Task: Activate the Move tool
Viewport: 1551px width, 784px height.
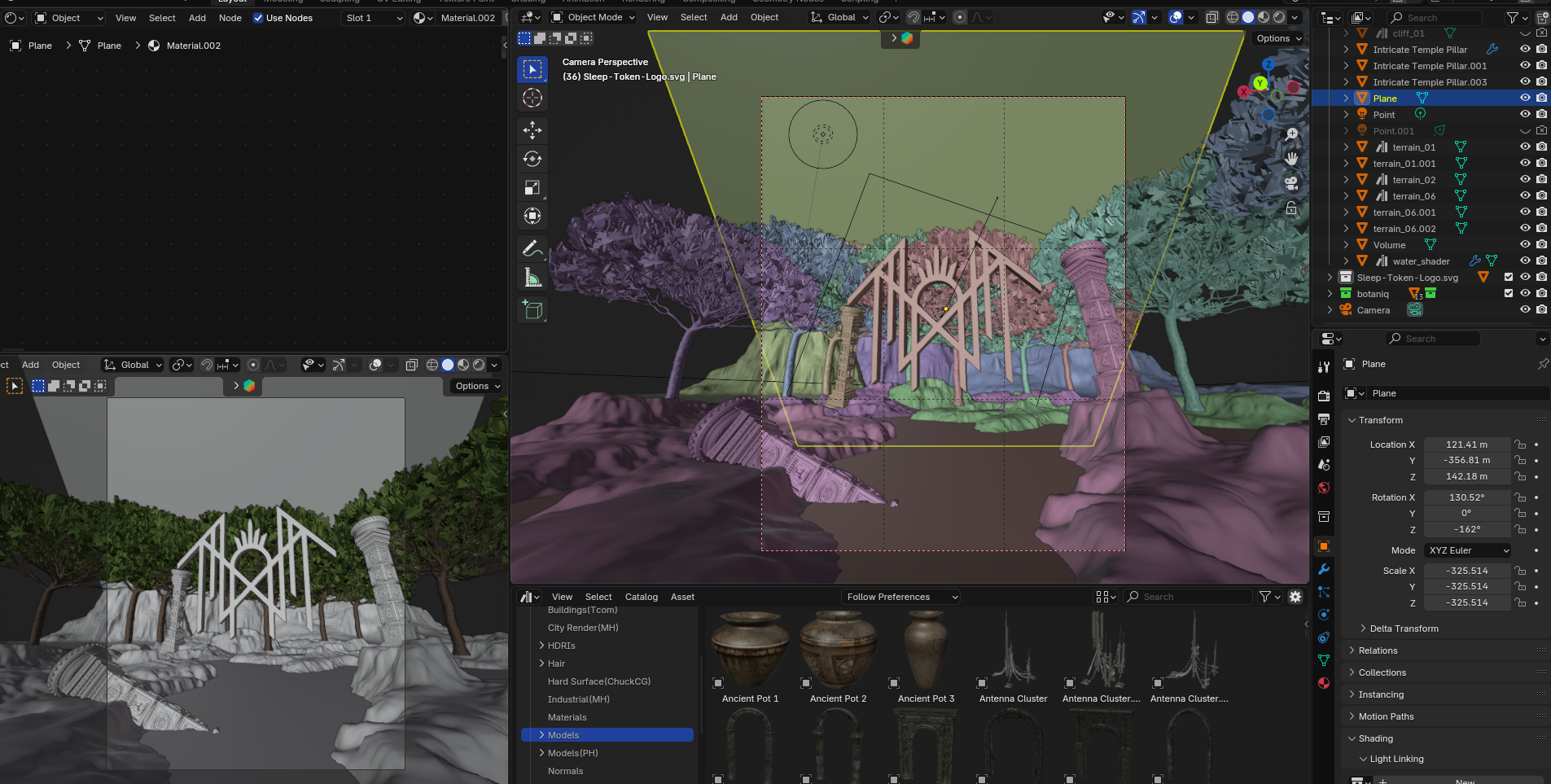Action: pos(532,130)
